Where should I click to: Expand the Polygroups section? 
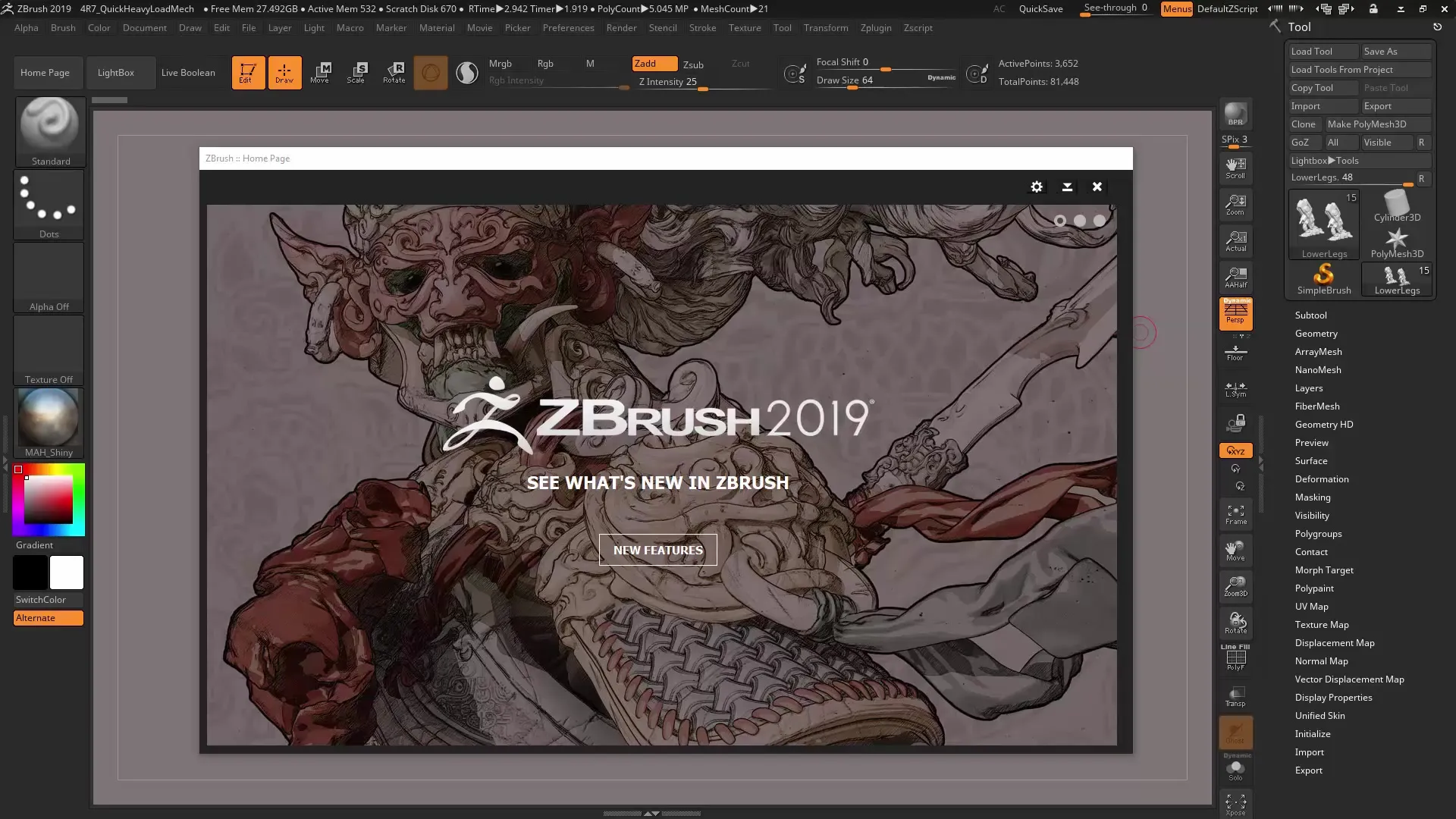click(1318, 534)
